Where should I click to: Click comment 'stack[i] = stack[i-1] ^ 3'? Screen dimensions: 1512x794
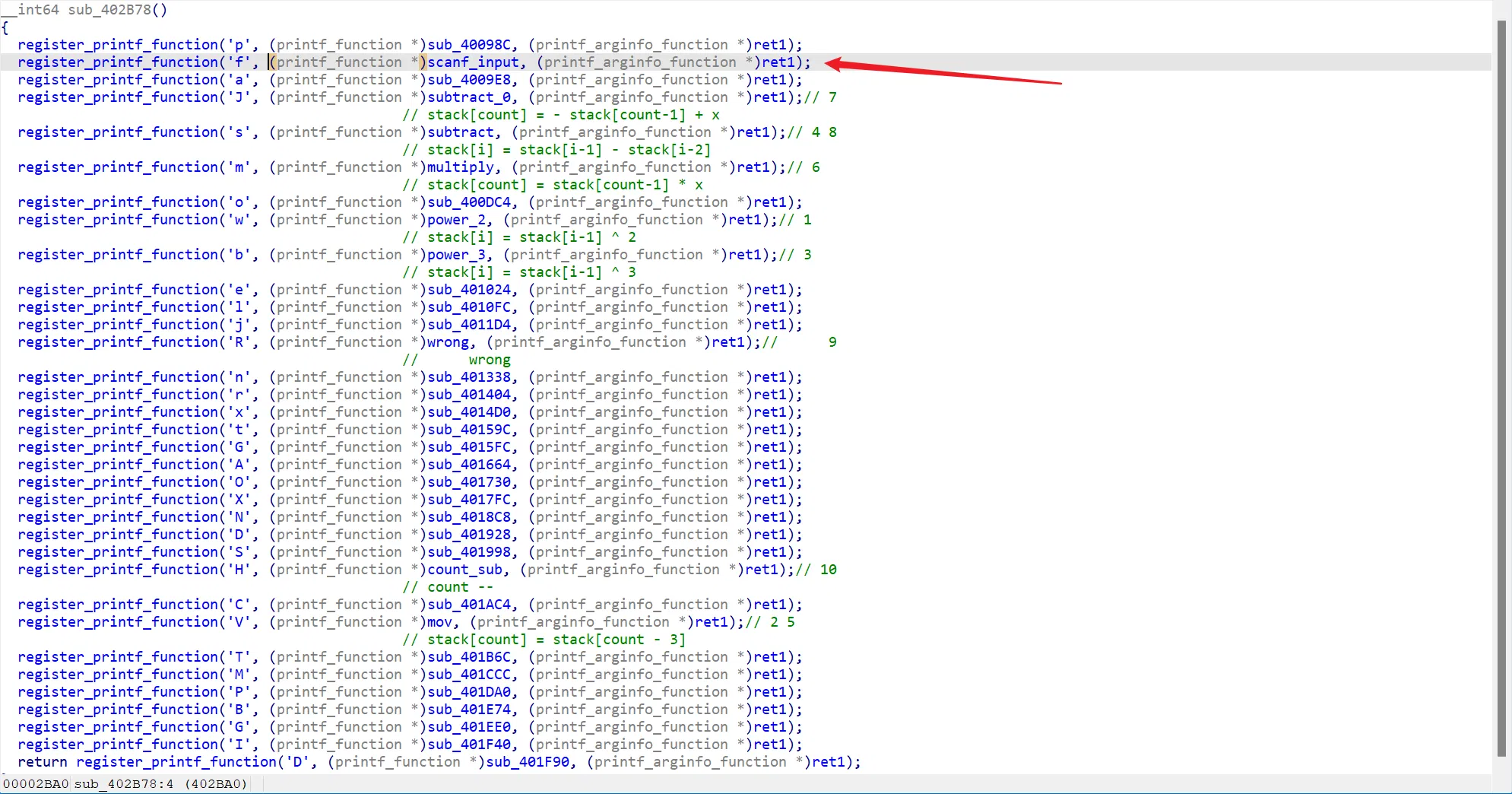[x=531, y=272]
